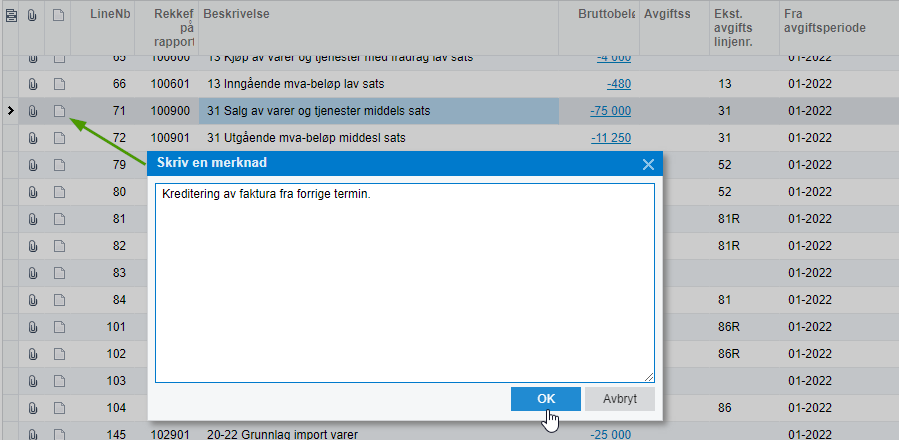Viewport: 899px width, 440px height.
Task: Open attachment icon for line 82
Action: [33, 246]
